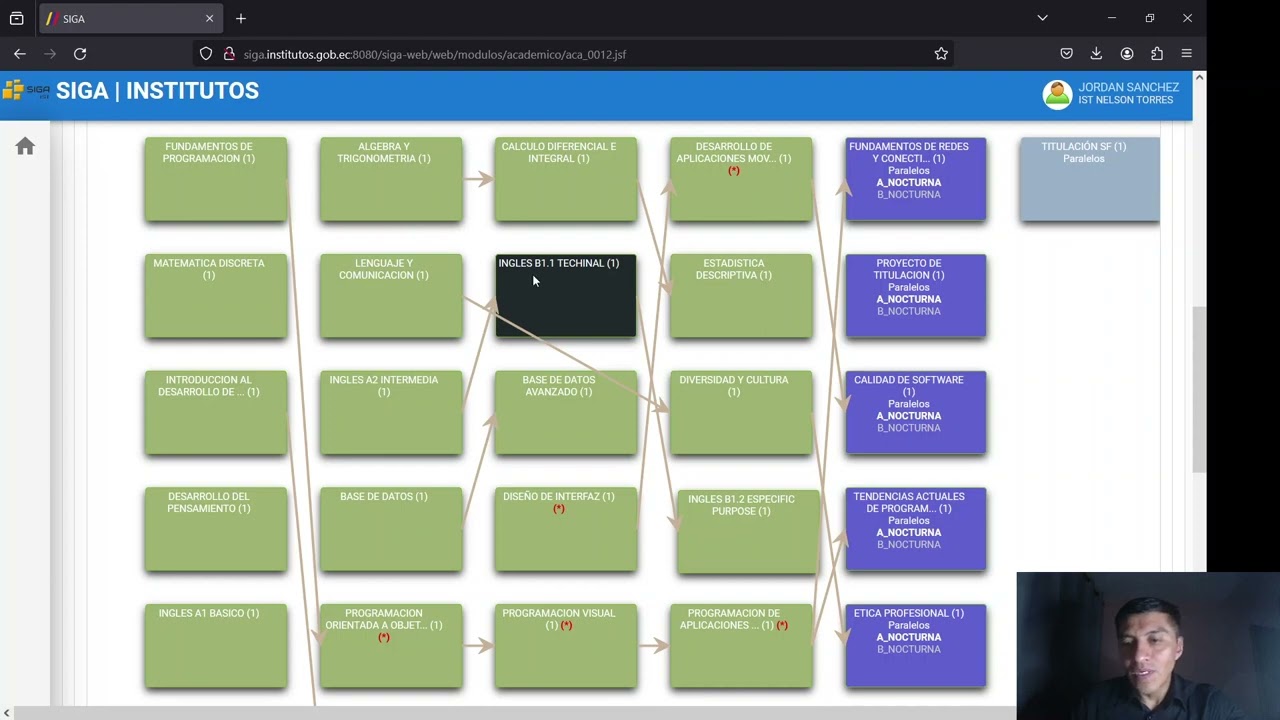The height and width of the screenshot is (720, 1280).
Task: Click the browser back arrow
Action: (20, 54)
